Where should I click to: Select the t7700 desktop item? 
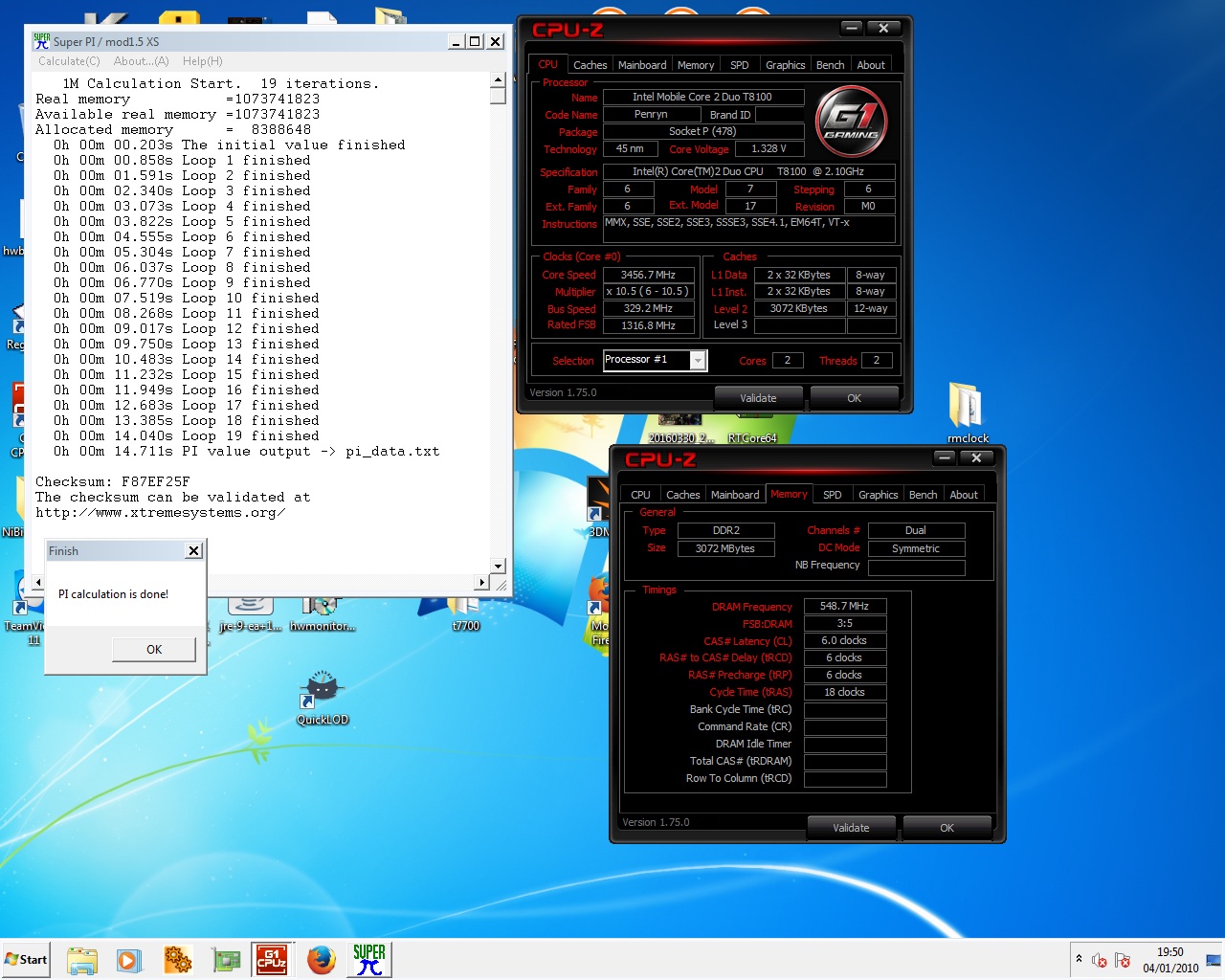click(465, 614)
